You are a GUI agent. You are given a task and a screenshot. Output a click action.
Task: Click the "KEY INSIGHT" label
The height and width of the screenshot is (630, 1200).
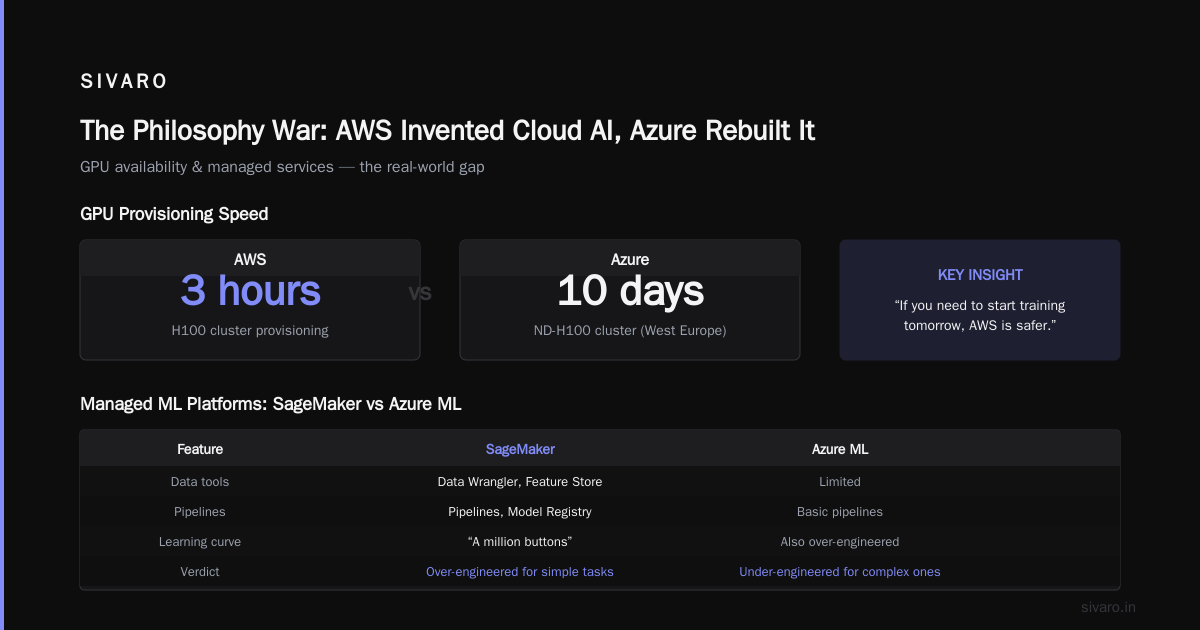click(980, 274)
